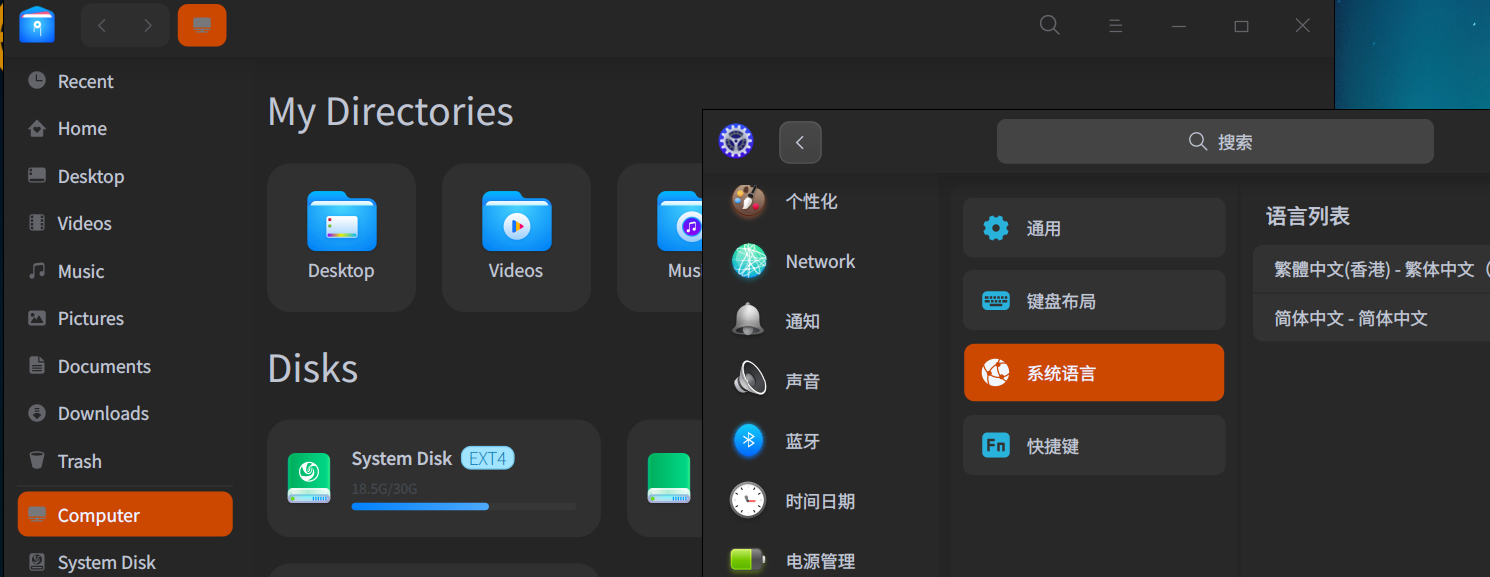Open the Videos folder thumbnail
This screenshot has width=1490, height=577.
coord(515,237)
